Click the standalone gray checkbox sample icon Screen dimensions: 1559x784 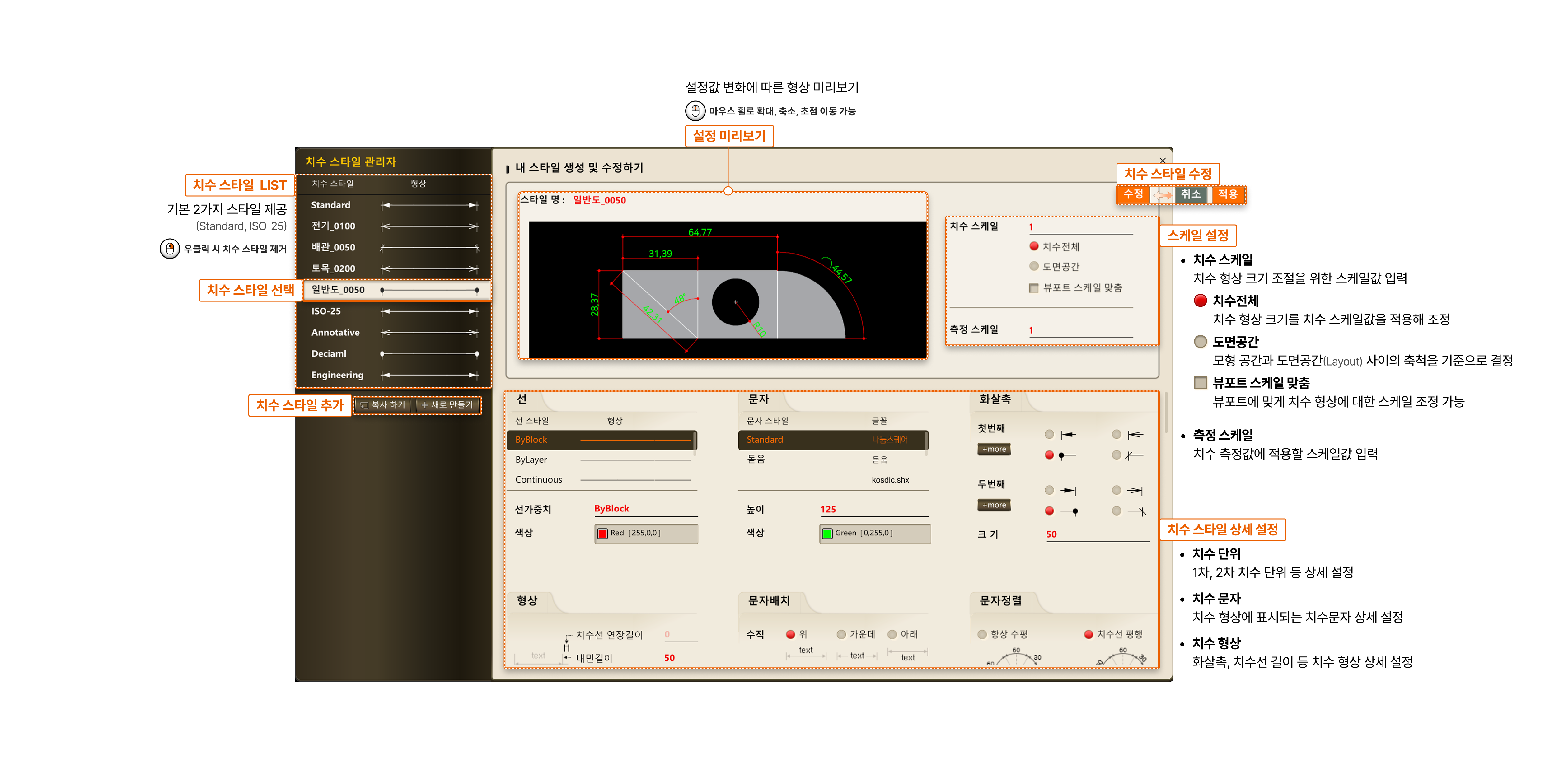click(x=1201, y=383)
